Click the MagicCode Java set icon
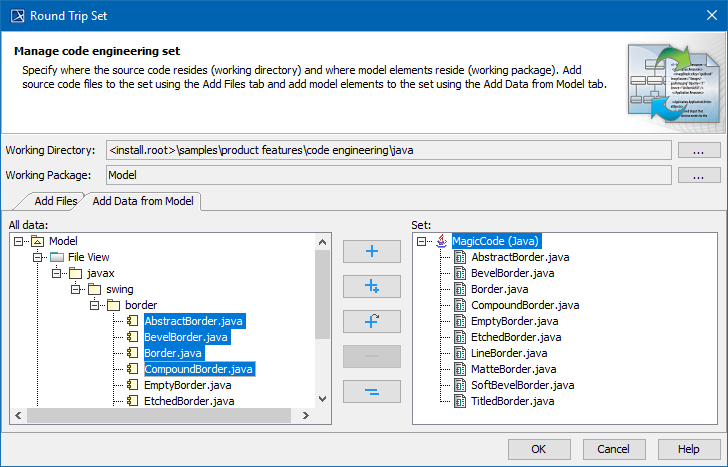Viewport: 728px width, 467px height. tap(441, 241)
